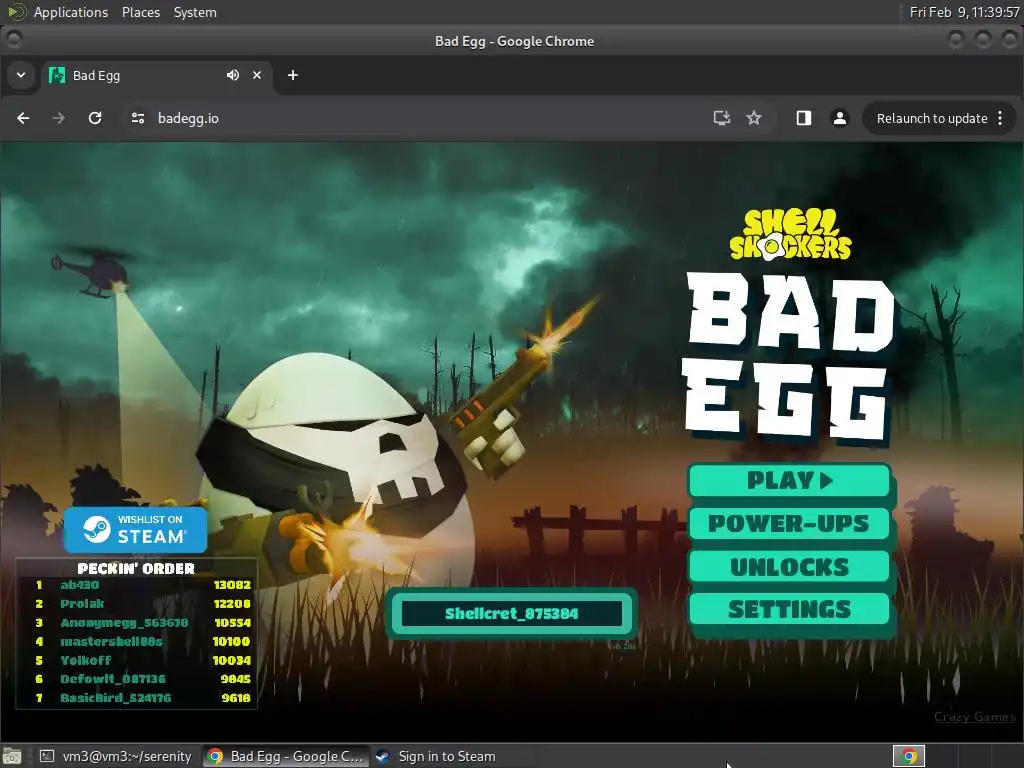Click the clock showing Fri Feb 9
This screenshot has height=768, width=1024.
[x=965, y=12]
